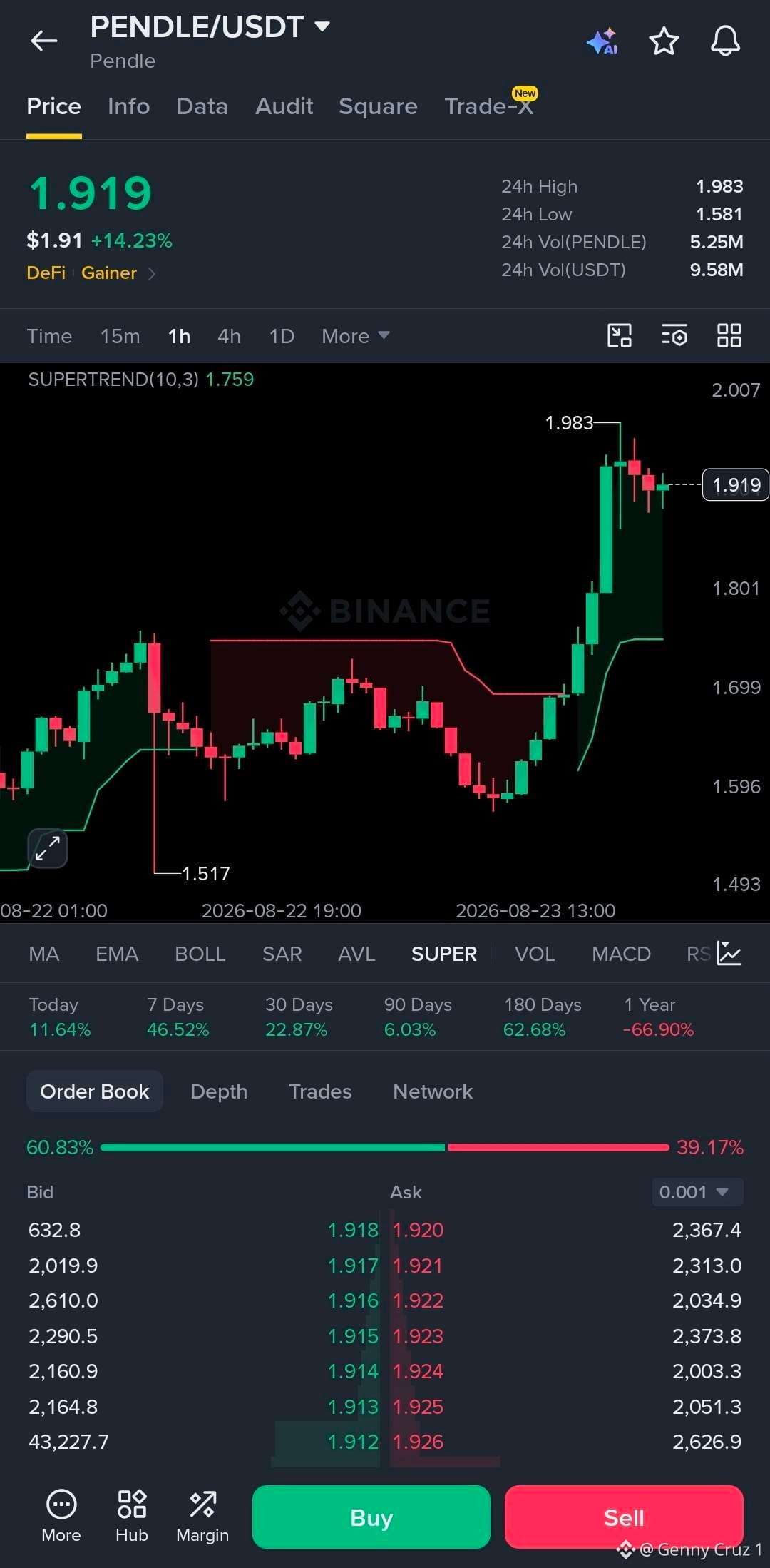Select ask price 1.920
Screen dimensions: 770x1568
pos(418,1230)
